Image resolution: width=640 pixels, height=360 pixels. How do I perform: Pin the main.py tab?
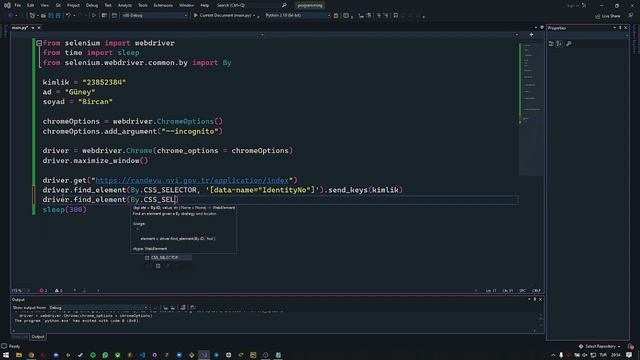point(33,28)
